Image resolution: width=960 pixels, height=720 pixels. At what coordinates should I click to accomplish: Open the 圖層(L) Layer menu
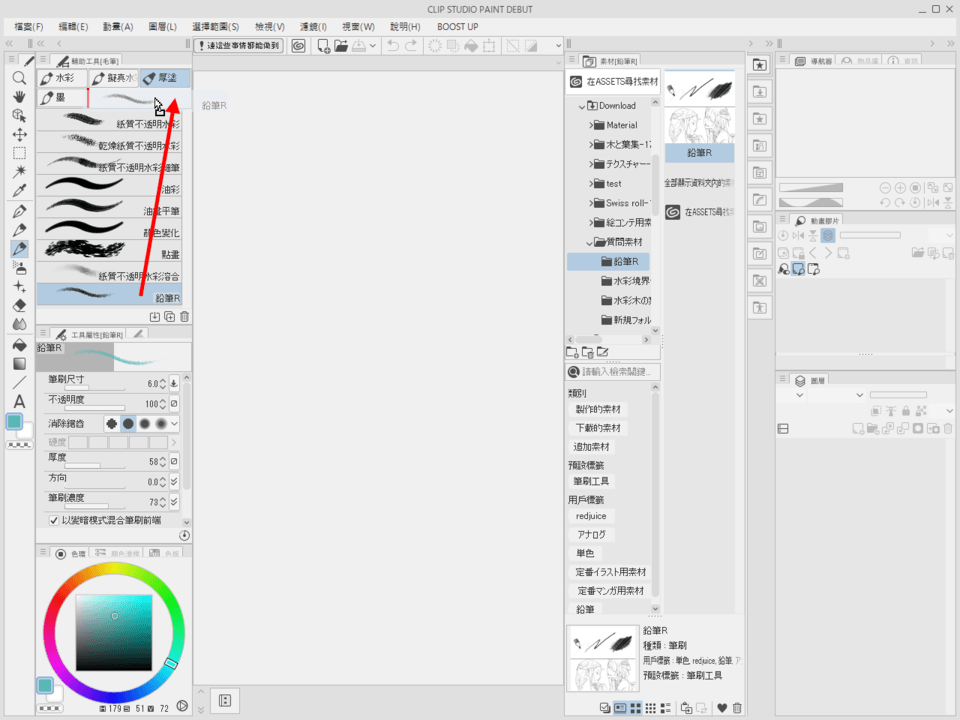click(x=162, y=26)
